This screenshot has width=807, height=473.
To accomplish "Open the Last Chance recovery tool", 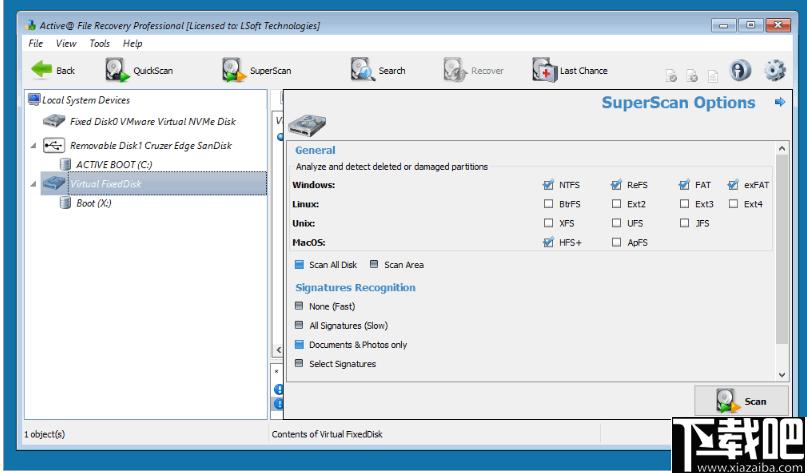I will point(570,70).
